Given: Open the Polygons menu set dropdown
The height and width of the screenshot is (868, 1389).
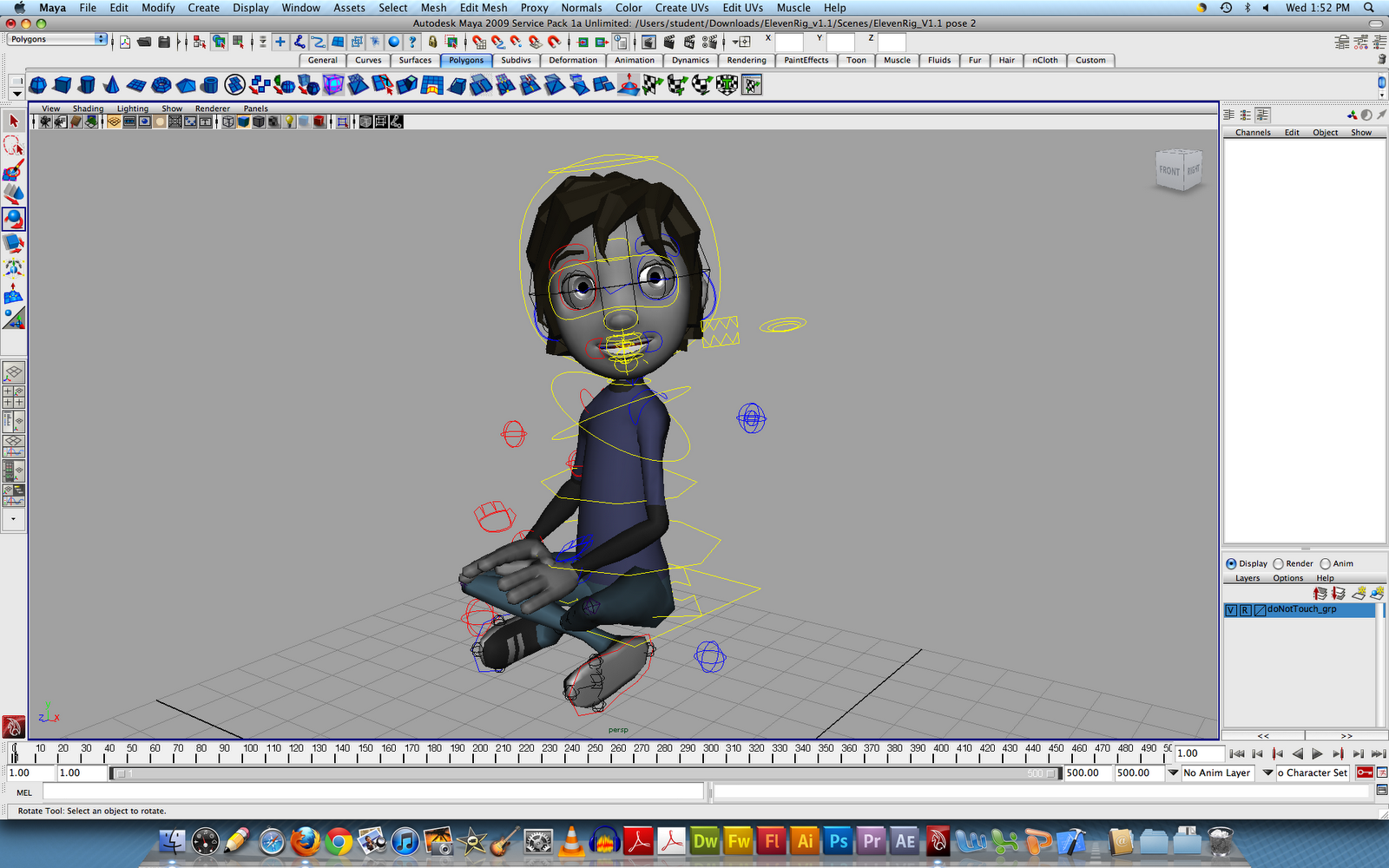Looking at the screenshot, I should tap(56, 40).
